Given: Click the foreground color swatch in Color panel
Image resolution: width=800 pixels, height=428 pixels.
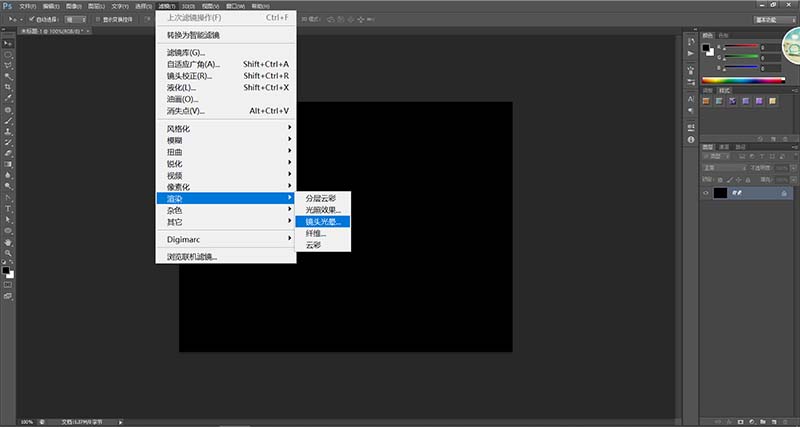Looking at the screenshot, I should (x=706, y=48).
